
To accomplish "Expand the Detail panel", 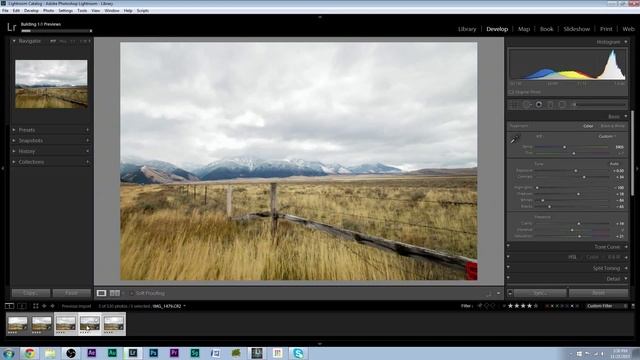I will (x=613, y=279).
